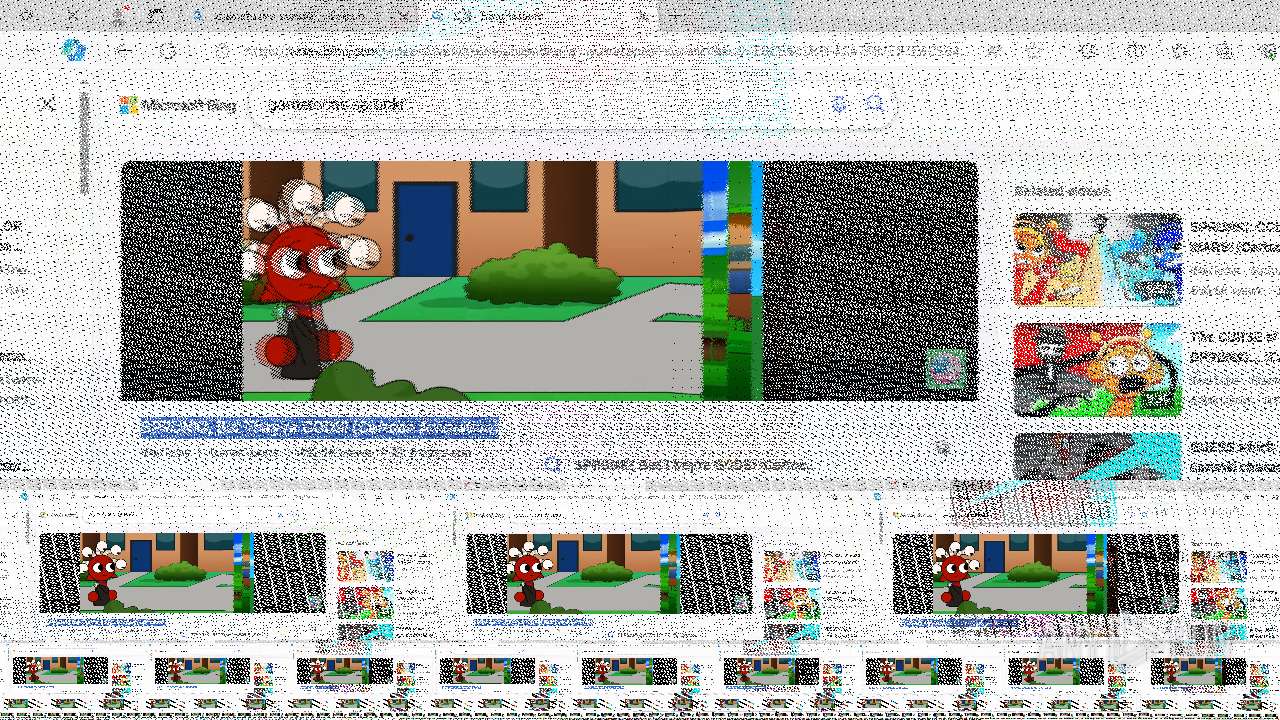This screenshot has height=720, width=1280.
Task: Reload the page with the refresh icon
Action: click(x=167, y=50)
